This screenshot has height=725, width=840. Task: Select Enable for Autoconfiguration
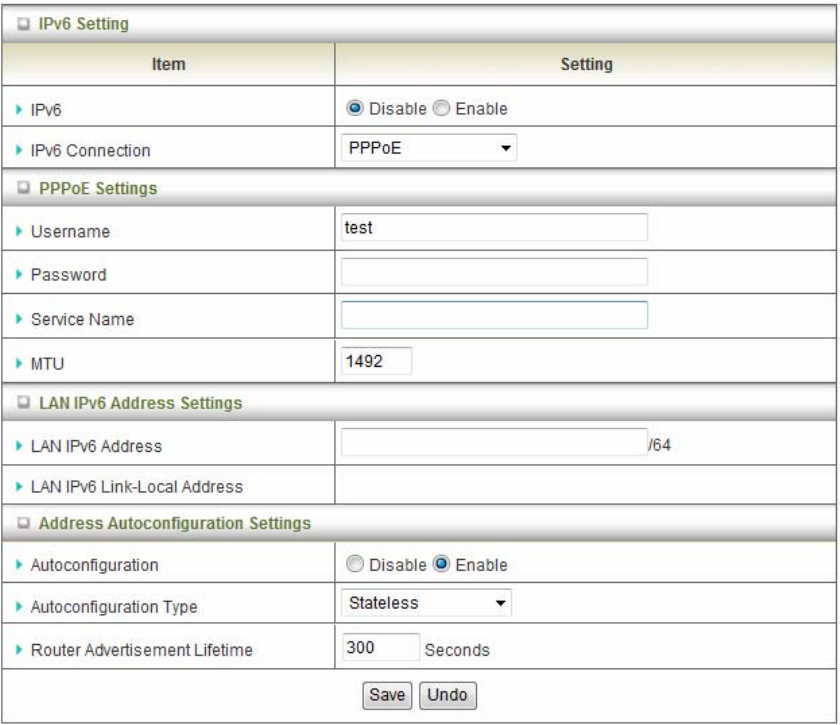point(441,565)
